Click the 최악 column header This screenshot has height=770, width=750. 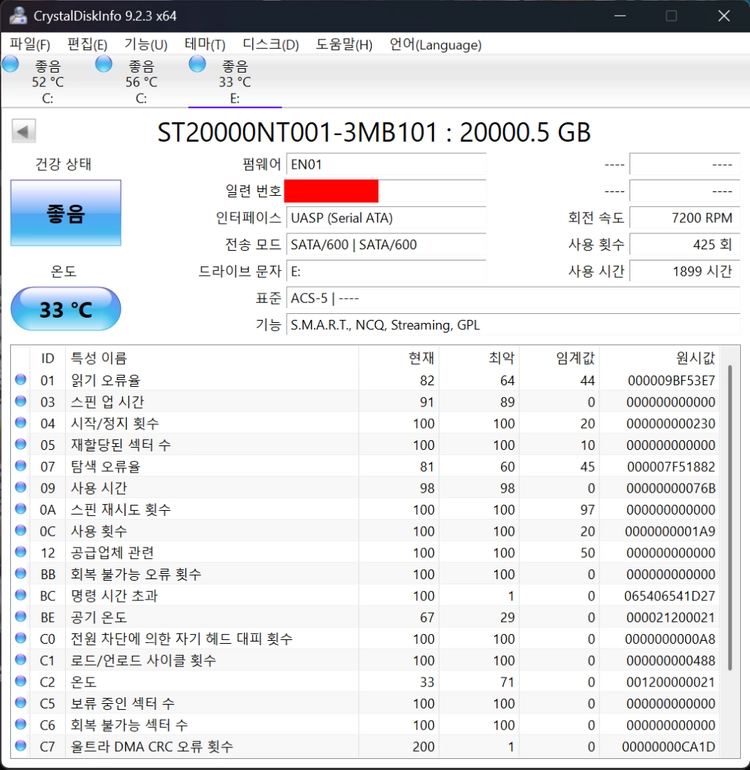coord(479,358)
